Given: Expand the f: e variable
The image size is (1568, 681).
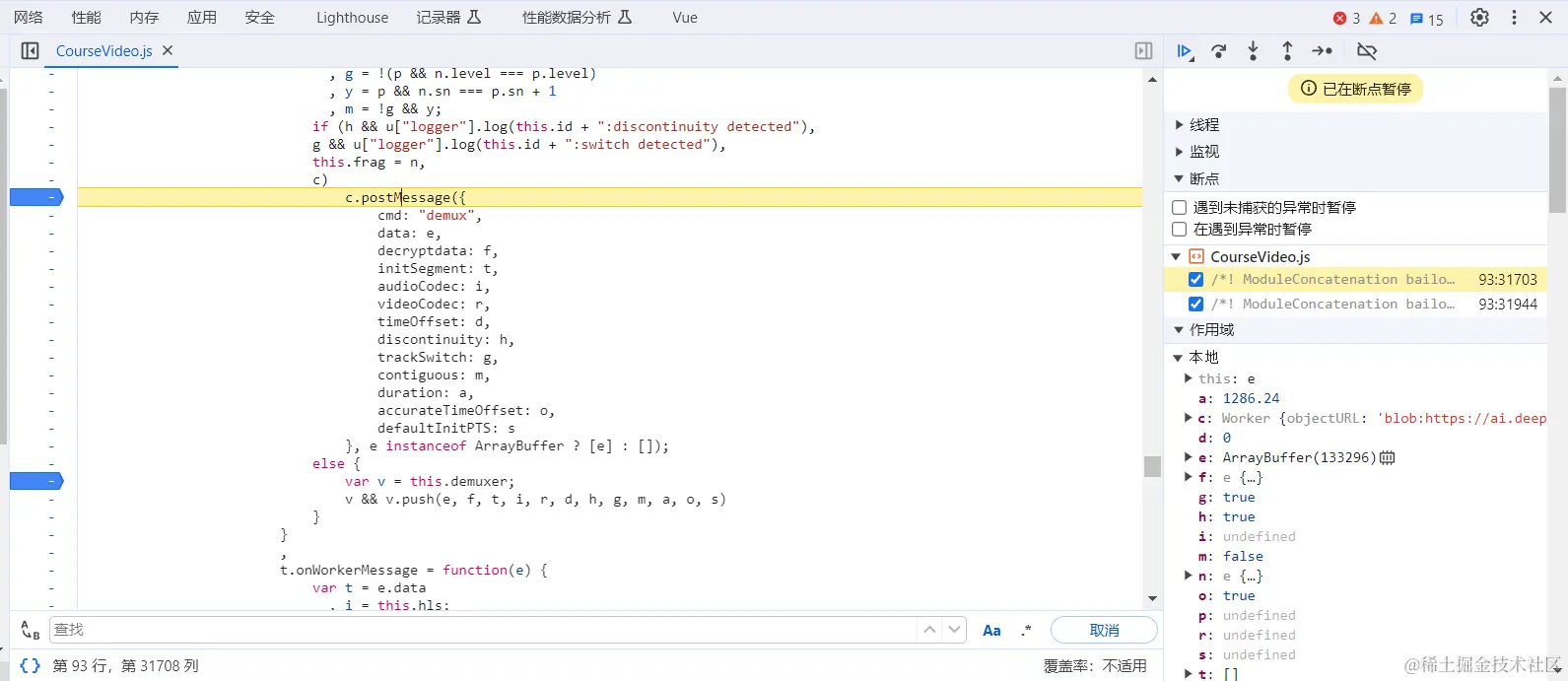Looking at the screenshot, I should (x=1189, y=477).
